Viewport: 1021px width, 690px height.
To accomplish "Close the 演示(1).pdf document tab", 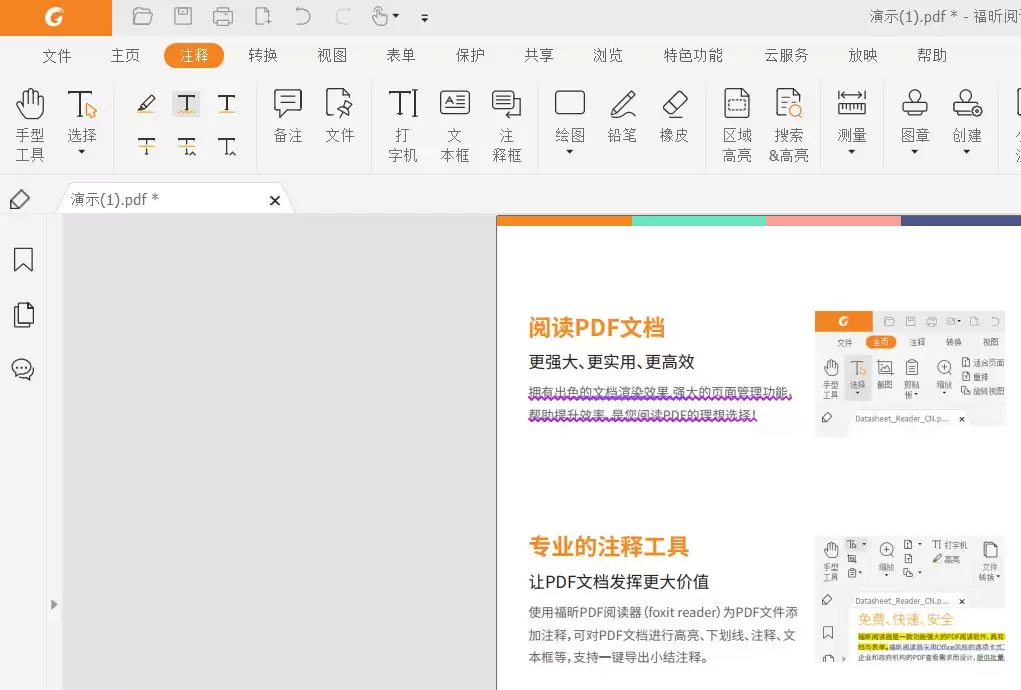I will click(x=274, y=200).
